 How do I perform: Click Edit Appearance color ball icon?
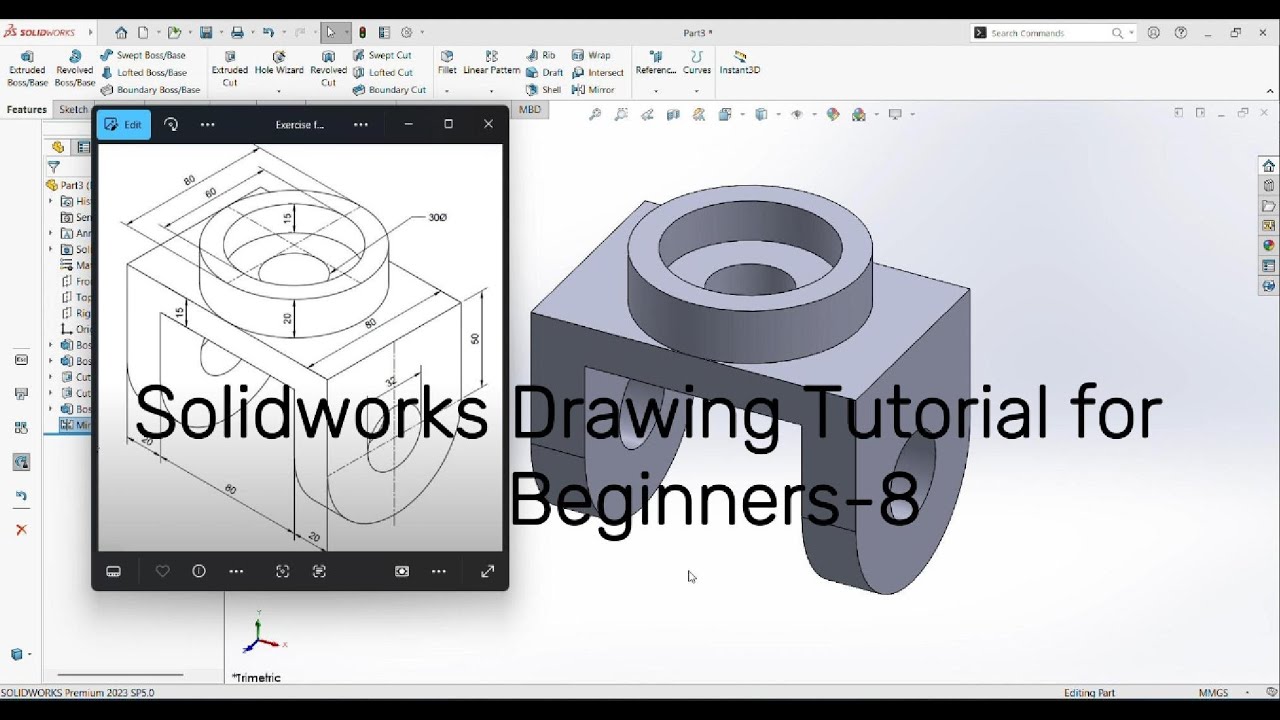[832, 115]
